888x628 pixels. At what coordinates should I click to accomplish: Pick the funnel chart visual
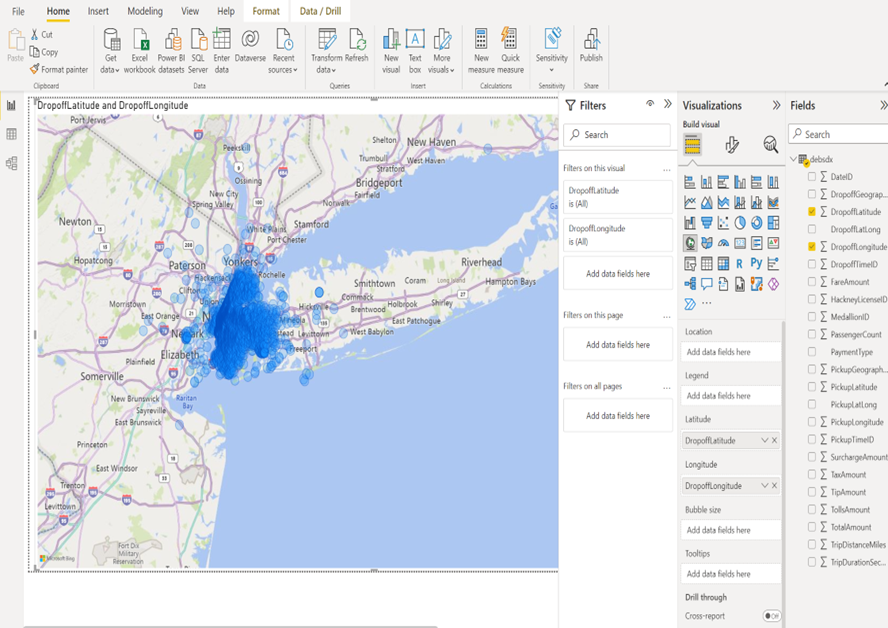pyautogui.click(x=706, y=223)
